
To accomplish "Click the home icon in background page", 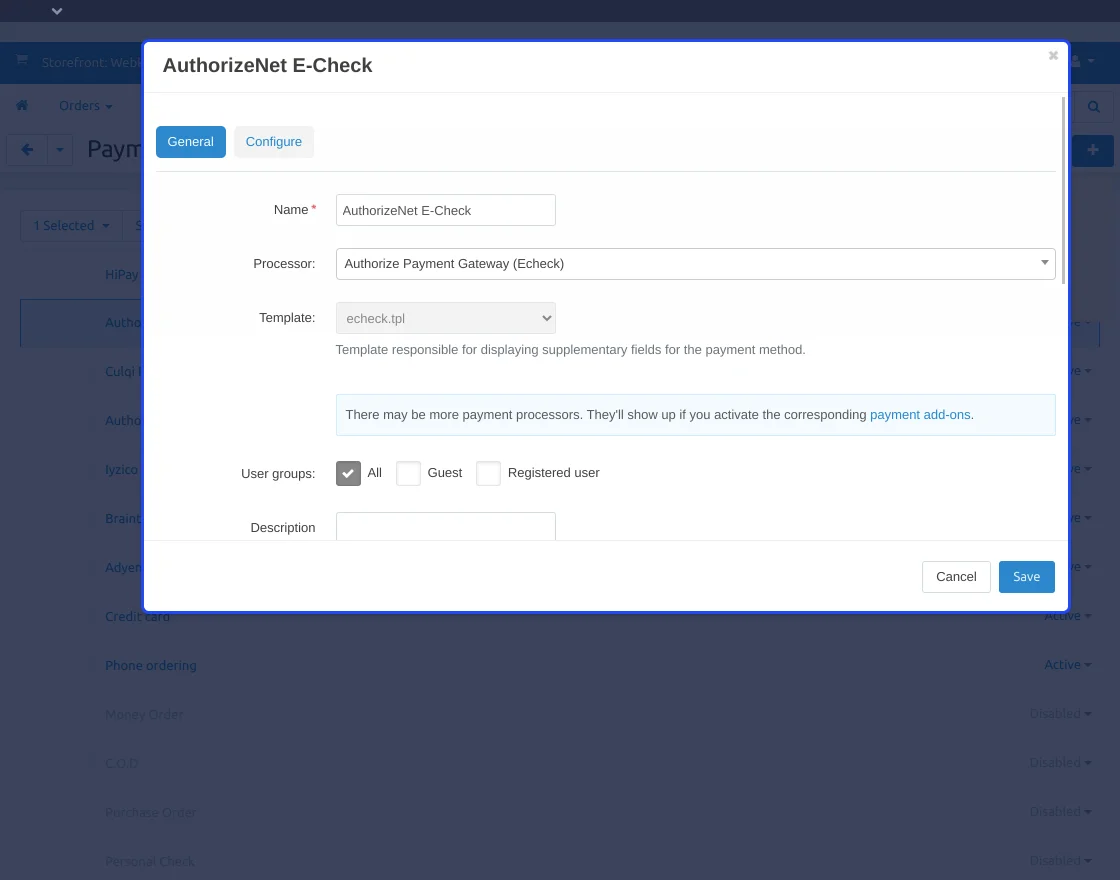I will (22, 105).
